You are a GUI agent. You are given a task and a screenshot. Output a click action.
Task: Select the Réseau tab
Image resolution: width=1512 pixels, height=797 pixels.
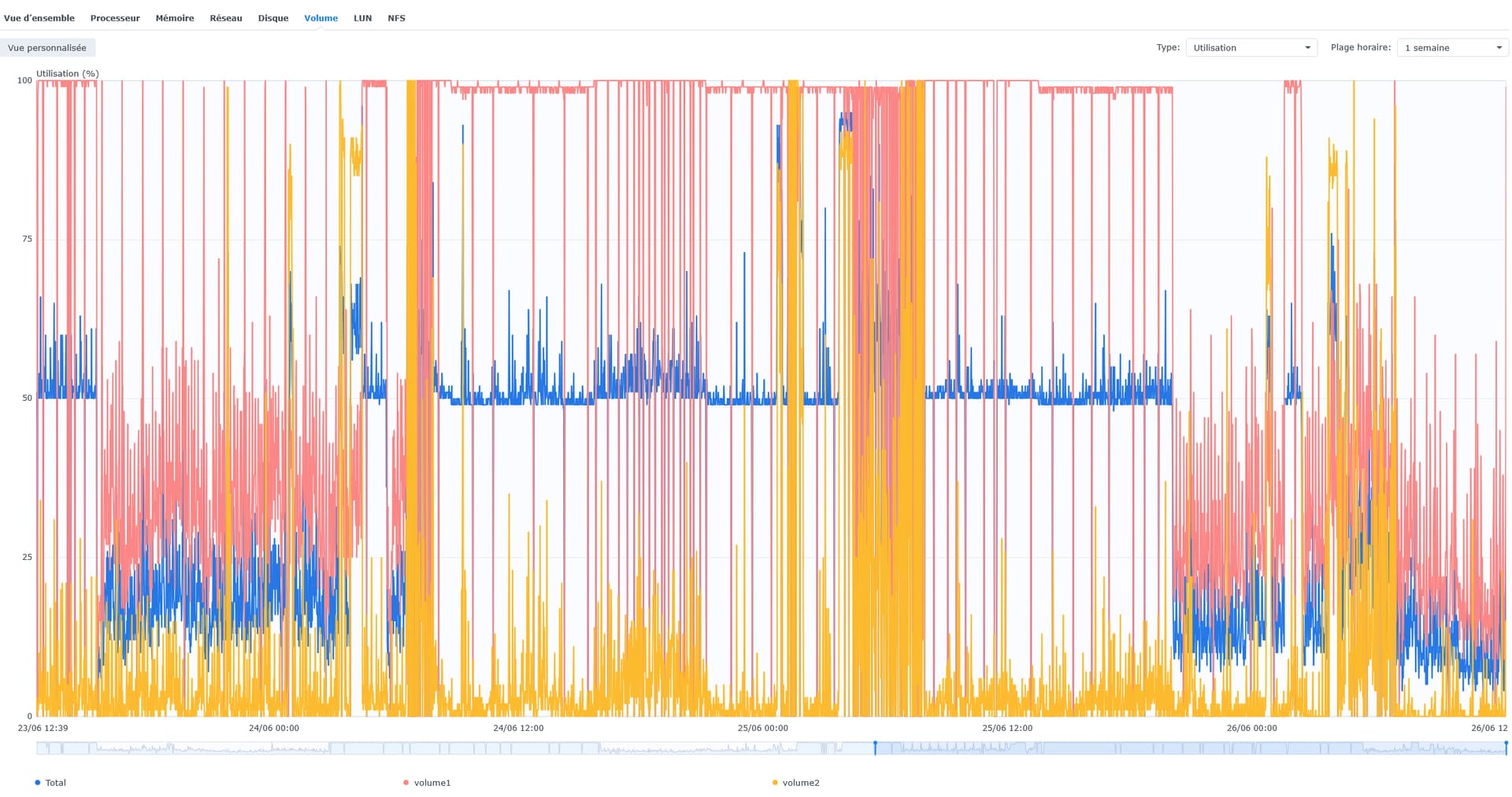226,18
